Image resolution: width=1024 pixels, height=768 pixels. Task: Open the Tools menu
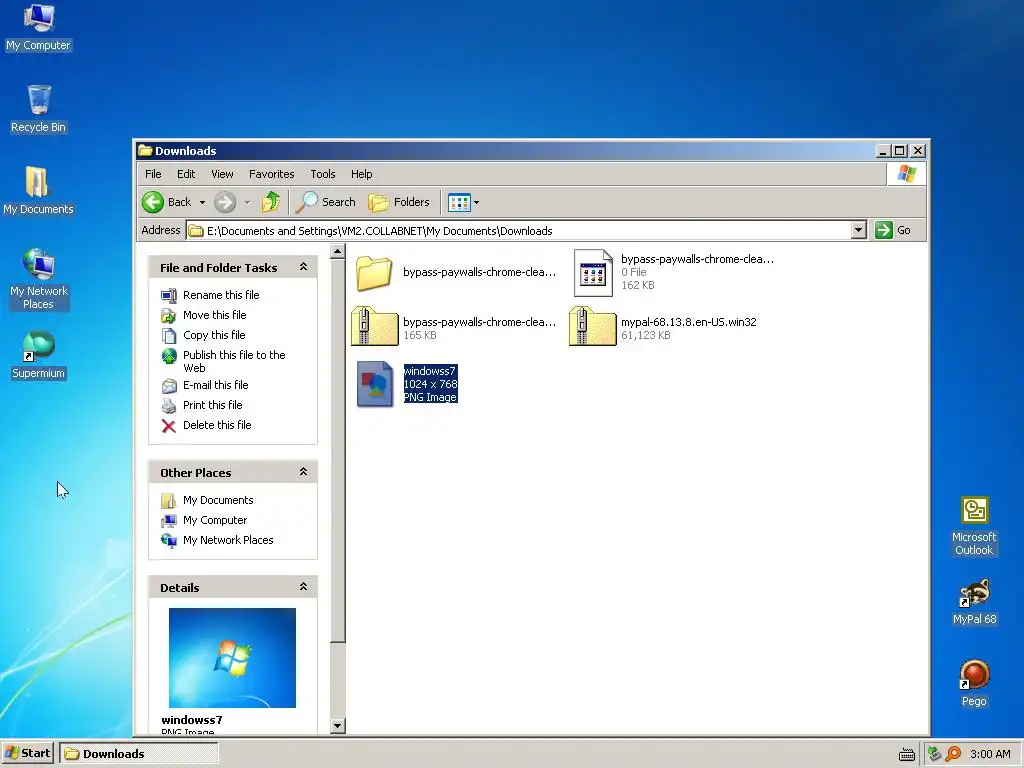point(323,174)
